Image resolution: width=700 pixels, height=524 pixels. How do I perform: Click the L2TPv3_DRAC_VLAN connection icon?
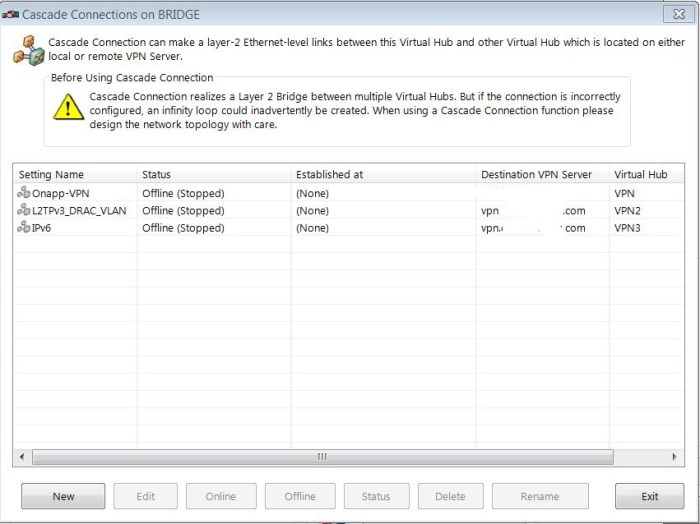[24, 211]
